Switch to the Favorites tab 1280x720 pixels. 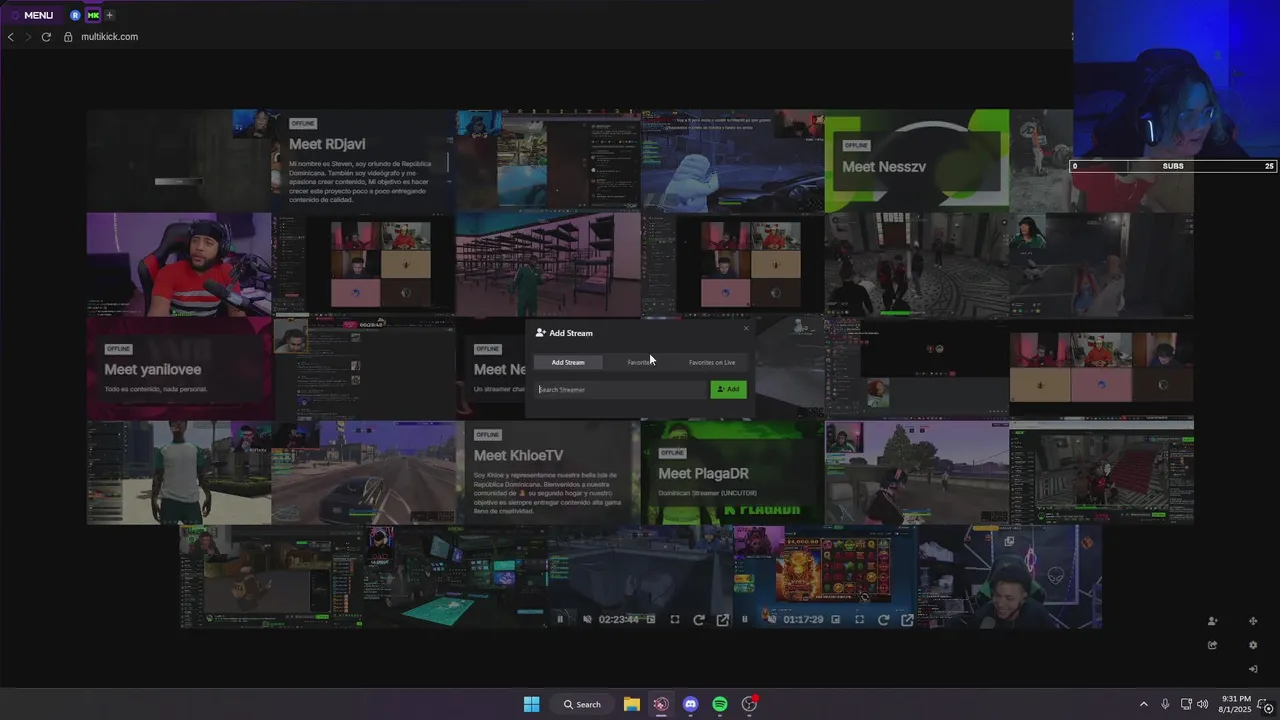[641, 362]
